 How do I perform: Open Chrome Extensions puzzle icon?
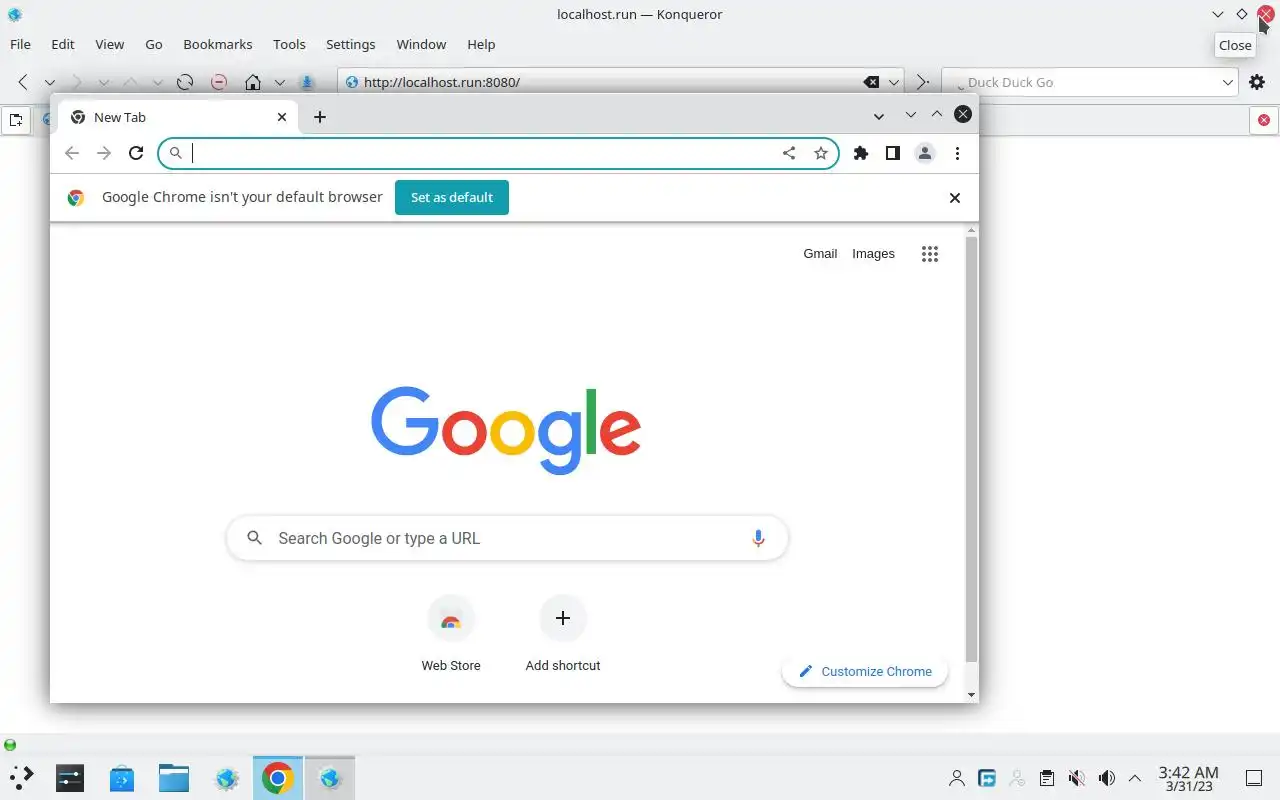(860, 153)
